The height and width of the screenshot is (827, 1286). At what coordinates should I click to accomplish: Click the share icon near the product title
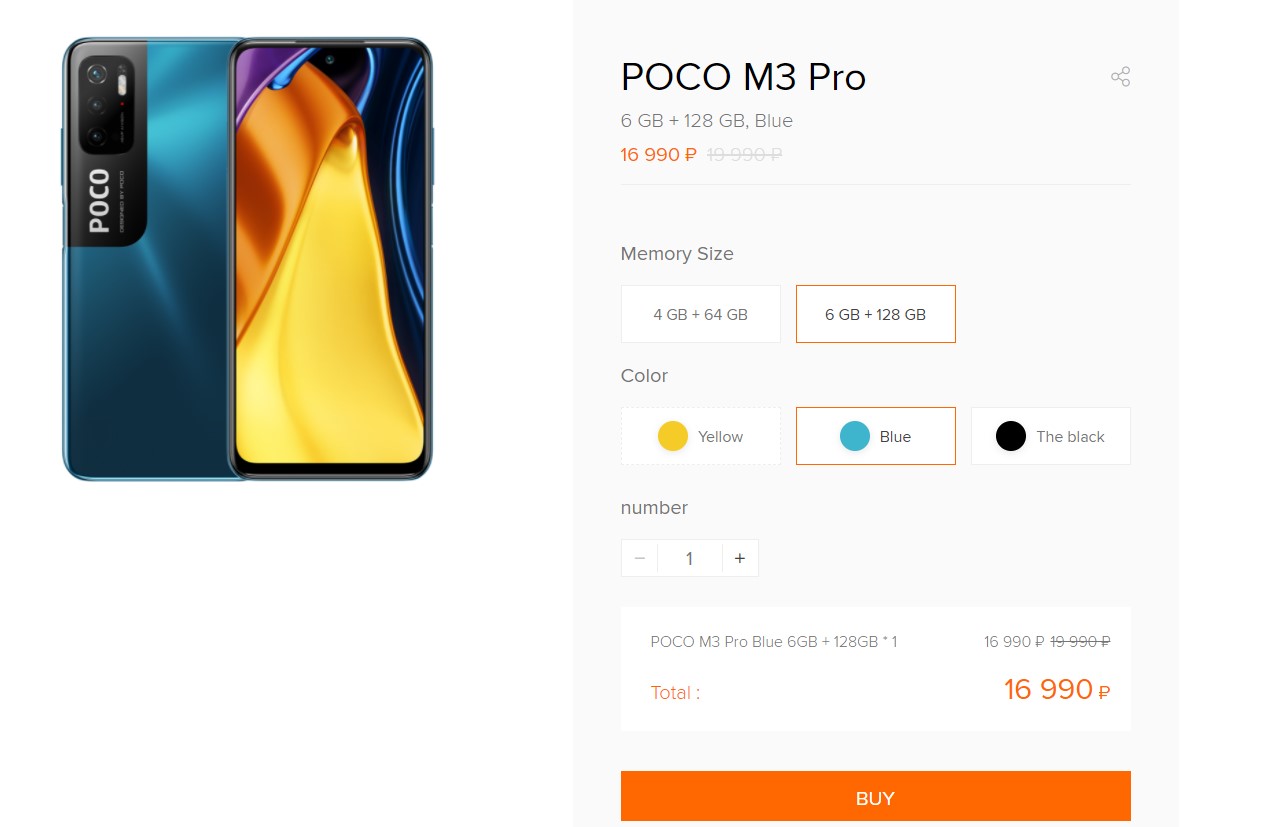(1120, 76)
